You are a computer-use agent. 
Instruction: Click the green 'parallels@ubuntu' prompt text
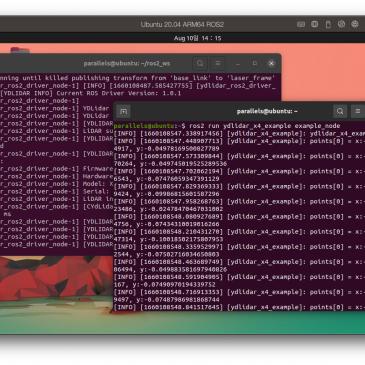[x=144, y=126]
